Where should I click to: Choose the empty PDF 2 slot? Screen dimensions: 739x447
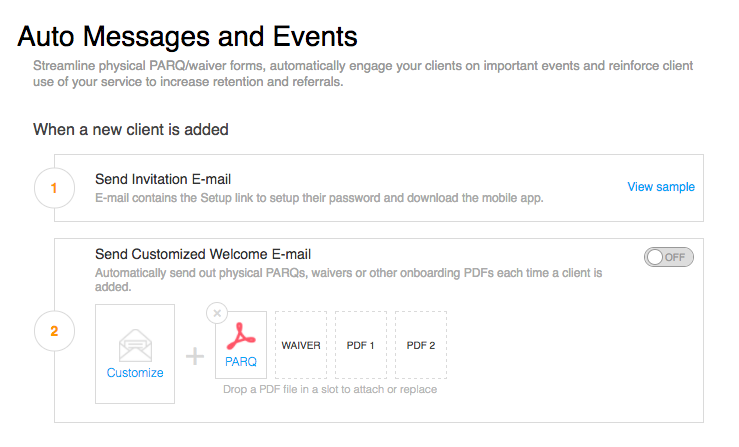coord(420,345)
